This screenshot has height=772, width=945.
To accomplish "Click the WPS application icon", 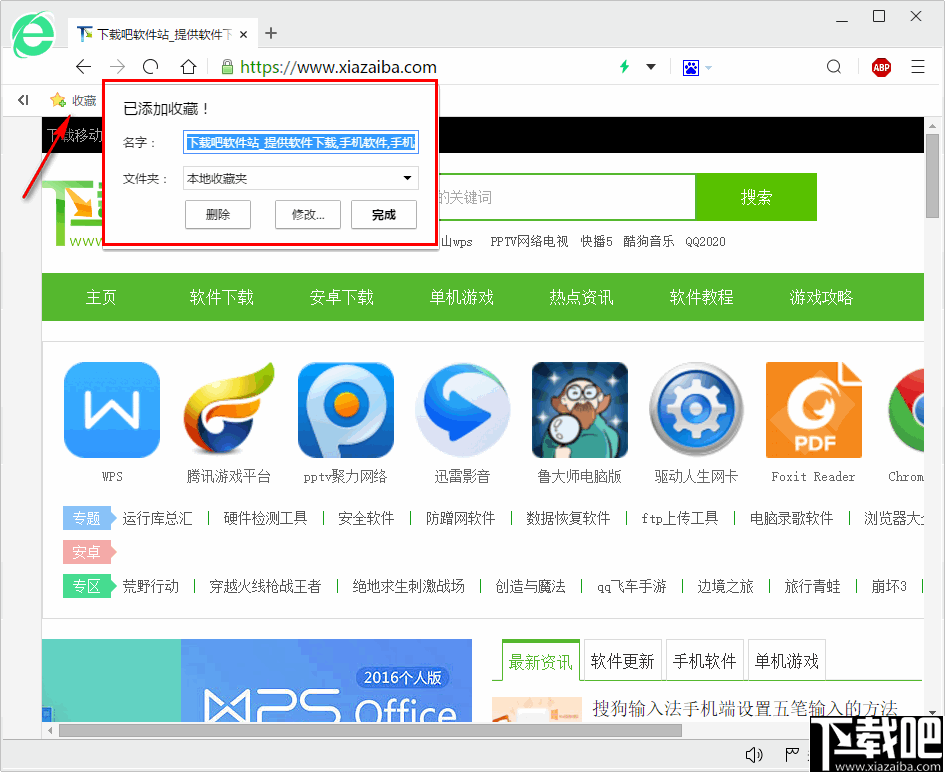I will tap(111, 410).
